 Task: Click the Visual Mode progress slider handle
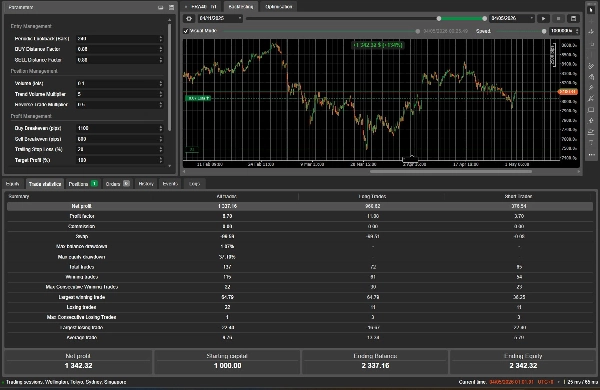[x=417, y=31]
